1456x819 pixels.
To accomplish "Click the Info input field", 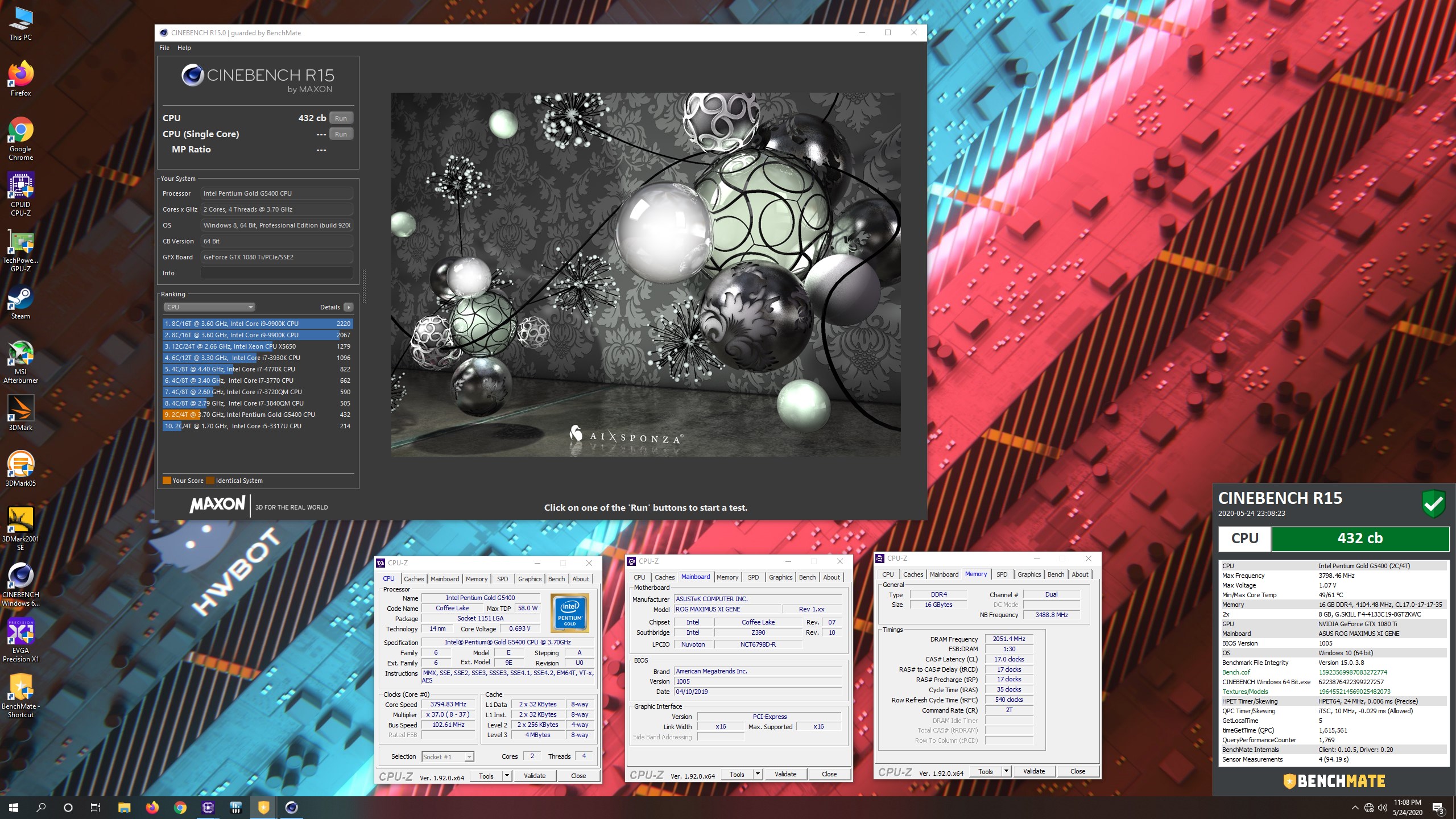I will point(276,273).
